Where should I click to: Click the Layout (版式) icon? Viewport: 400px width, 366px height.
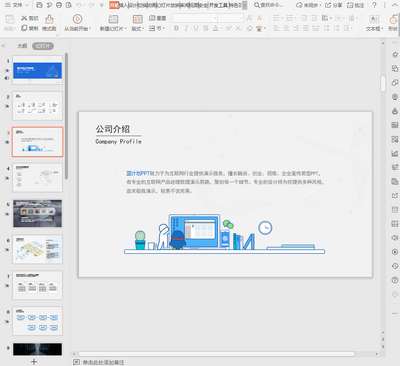[x=137, y=19]
